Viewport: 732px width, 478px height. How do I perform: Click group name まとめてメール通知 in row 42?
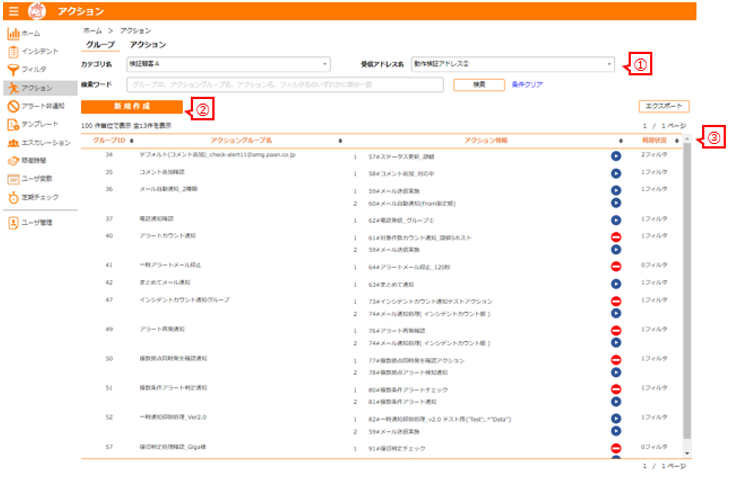(x=165, y=282)
